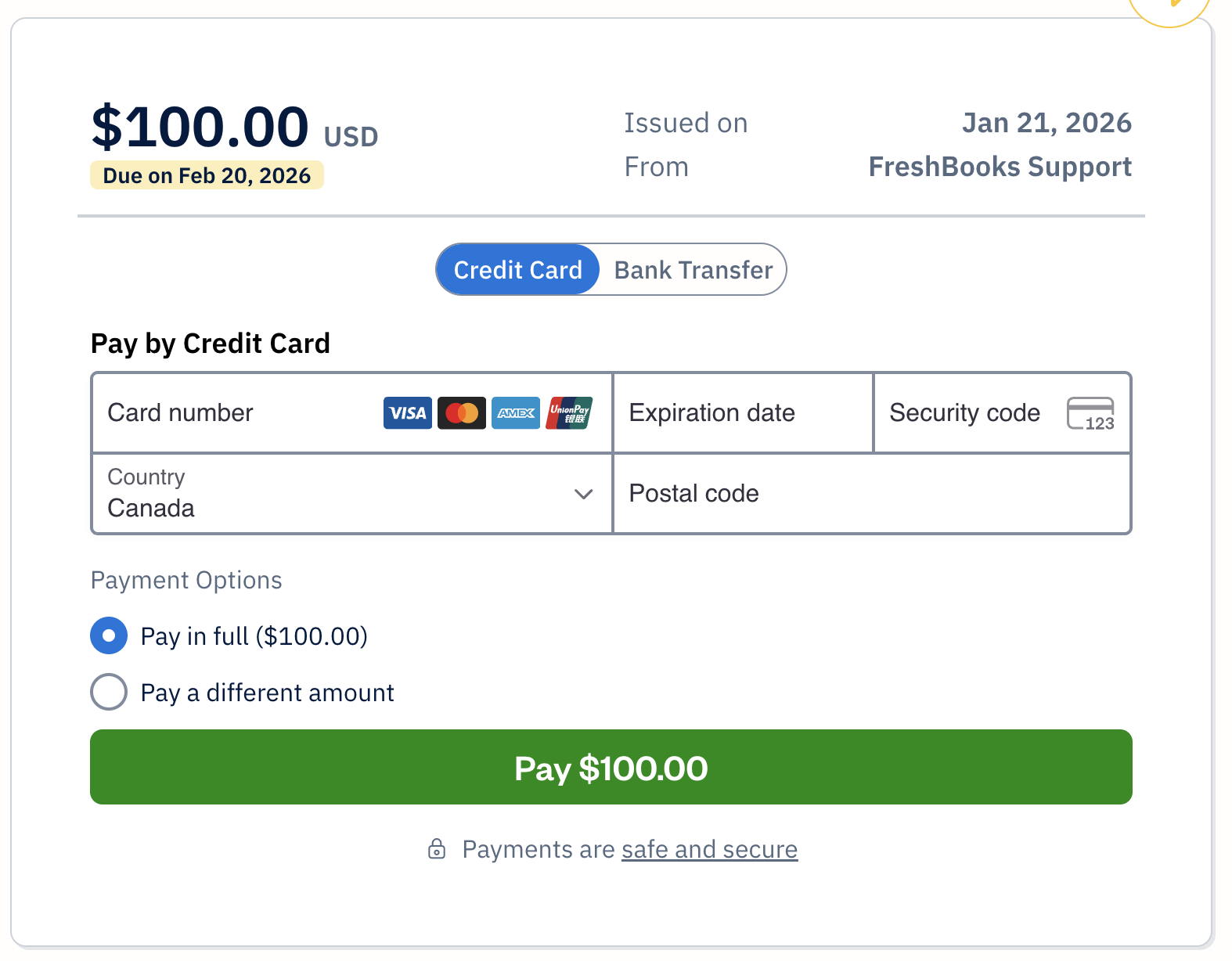Click the Amex card logo
This screenshot has width=1232, height=961.
515,413
